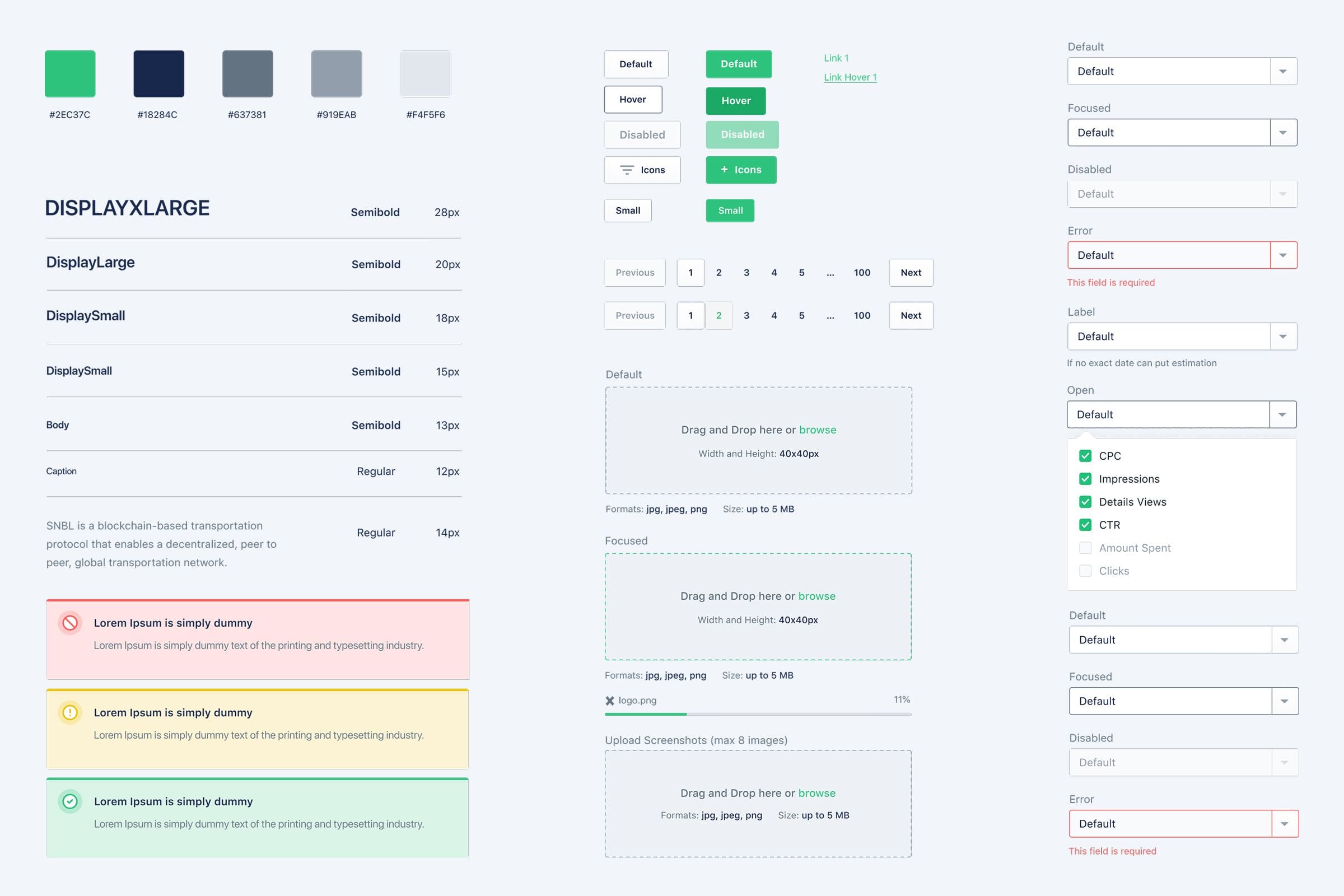Remove logo.png upload with X icon
This screenshot has height=896, width=1344.
point(610,701)
